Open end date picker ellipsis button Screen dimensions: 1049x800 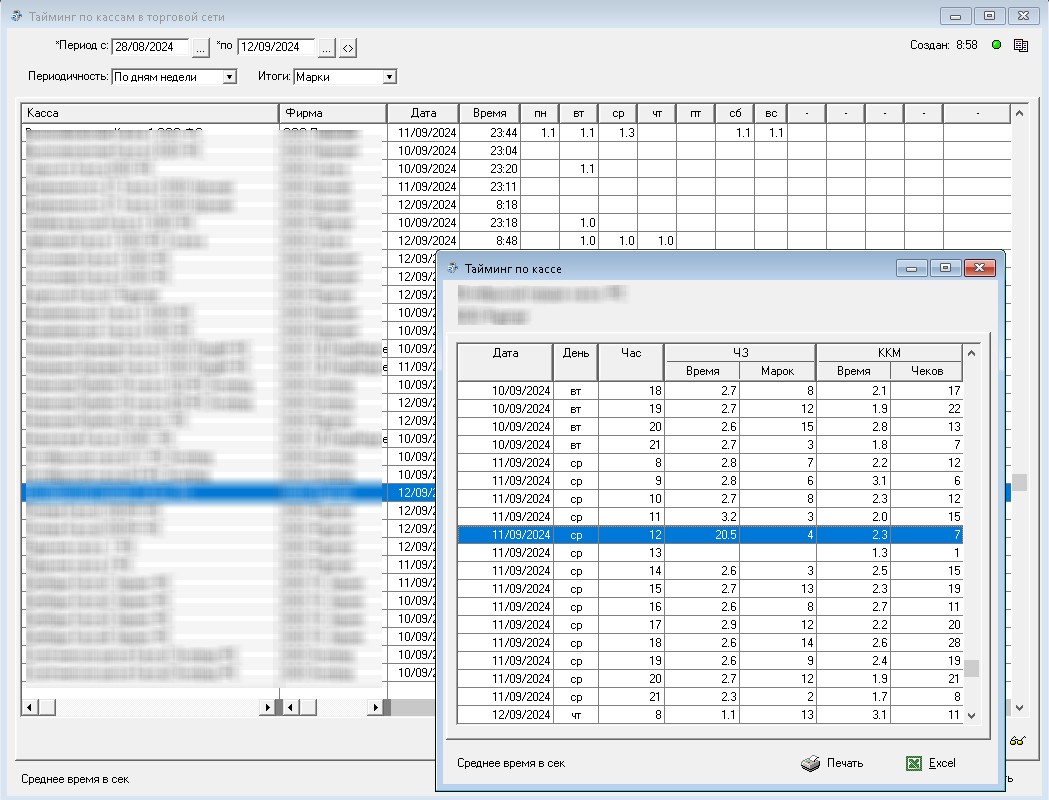(x=326, y=48)
